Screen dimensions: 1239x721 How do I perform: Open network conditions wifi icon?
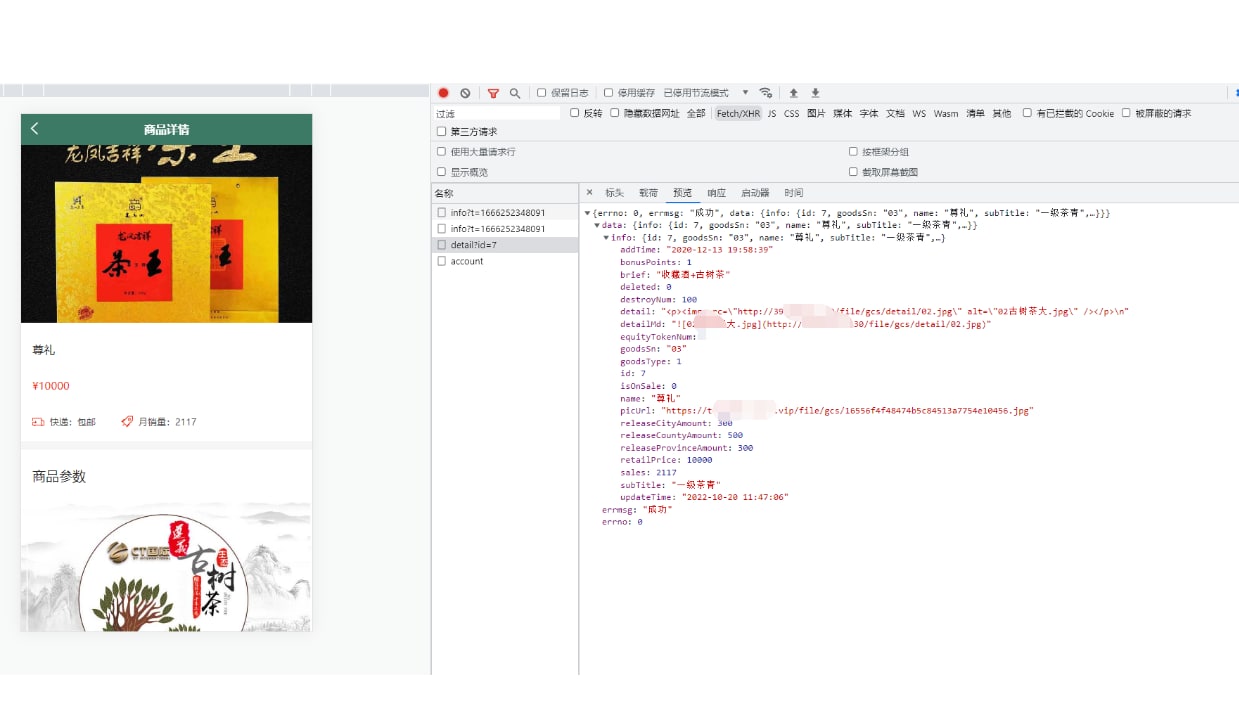[766, 93]
